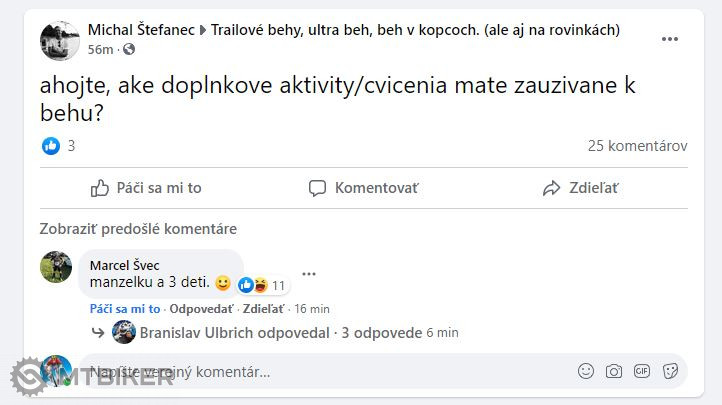
Task: Click the public globe privacy icon
Action: (128, 49)
